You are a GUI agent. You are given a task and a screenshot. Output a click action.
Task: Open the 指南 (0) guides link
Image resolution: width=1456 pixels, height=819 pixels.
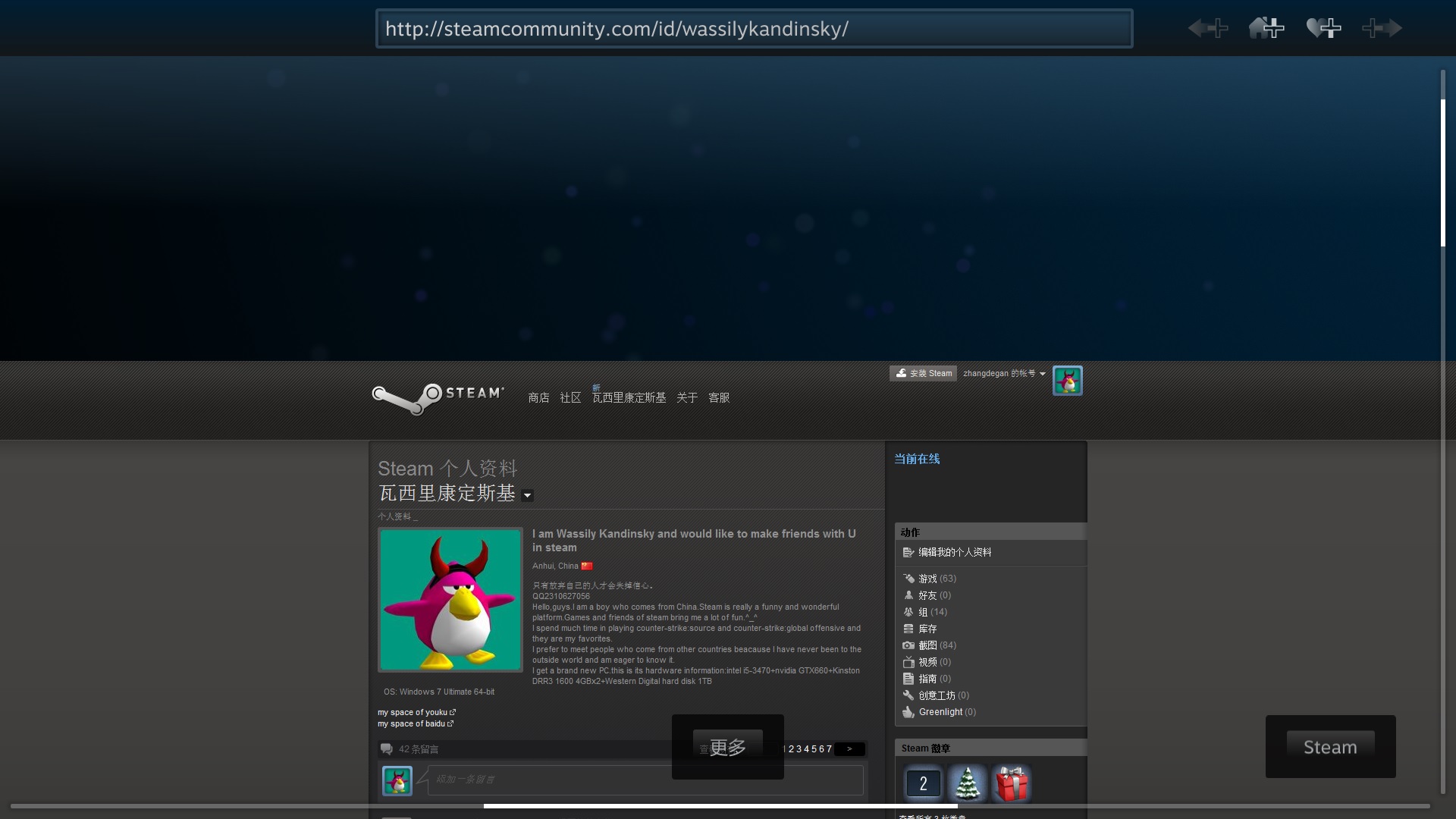click(935, 679)
